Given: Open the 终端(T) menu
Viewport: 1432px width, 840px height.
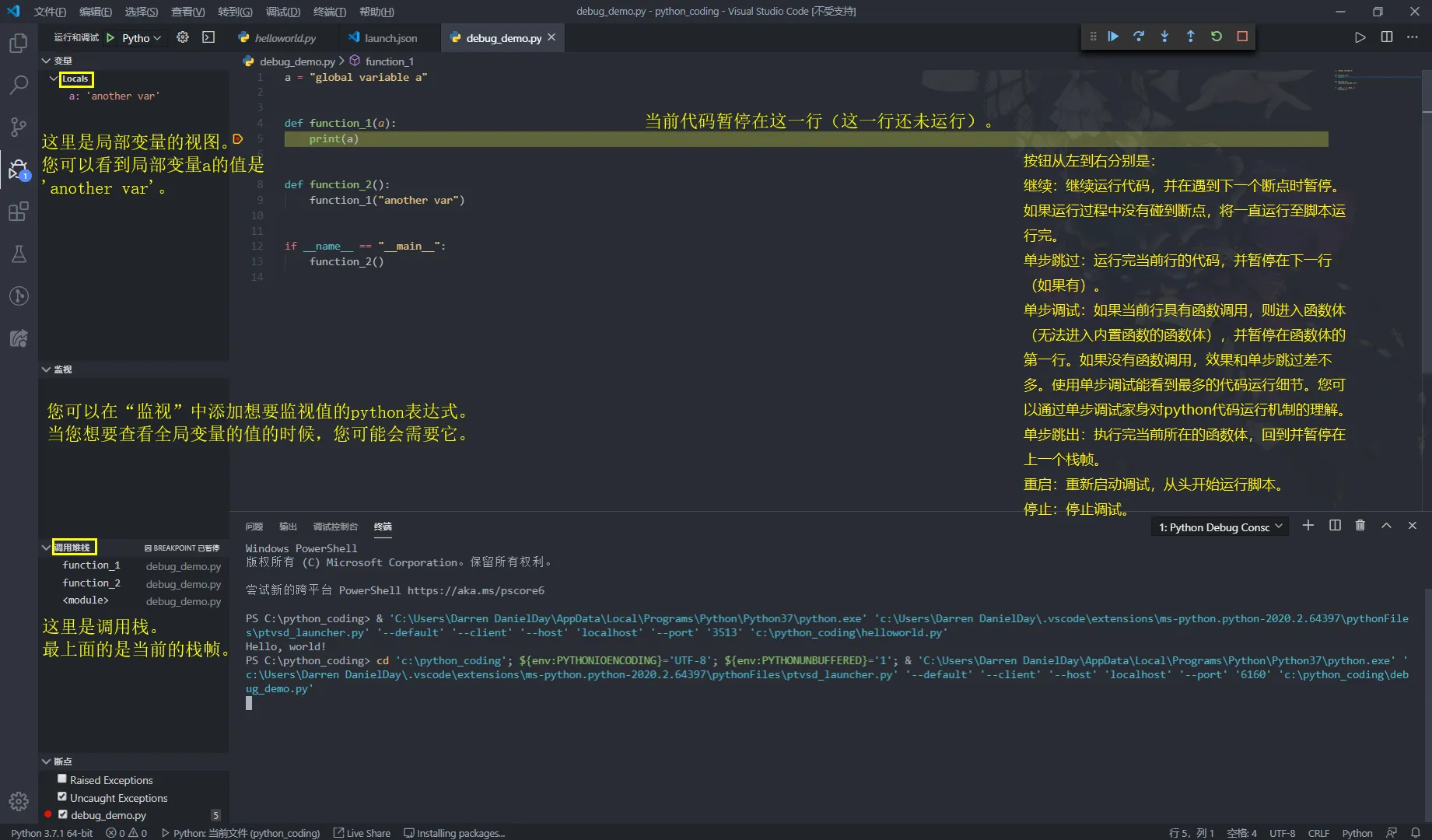Looking at the screenshot, I should [330, 12].
